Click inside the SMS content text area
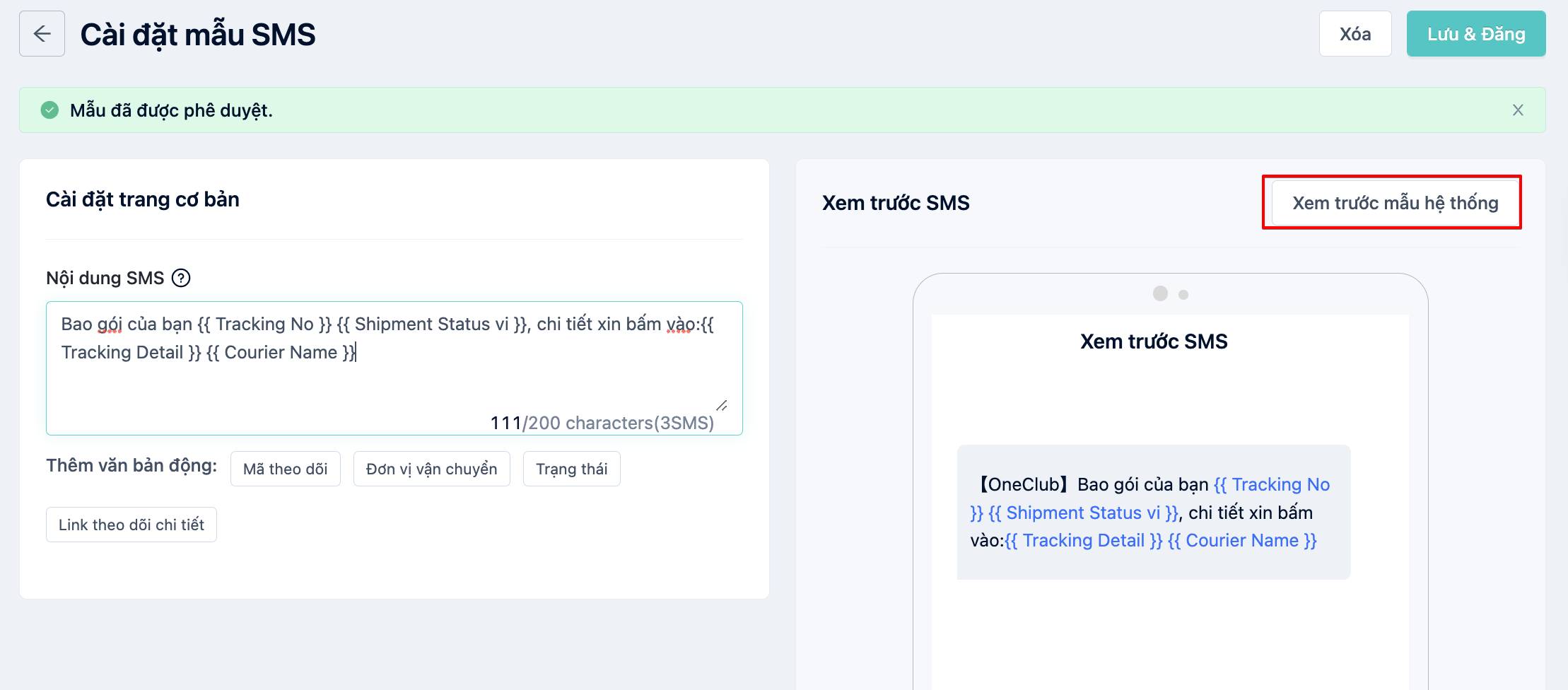Viewport: 1568px width, 690px height. [394, 368]
